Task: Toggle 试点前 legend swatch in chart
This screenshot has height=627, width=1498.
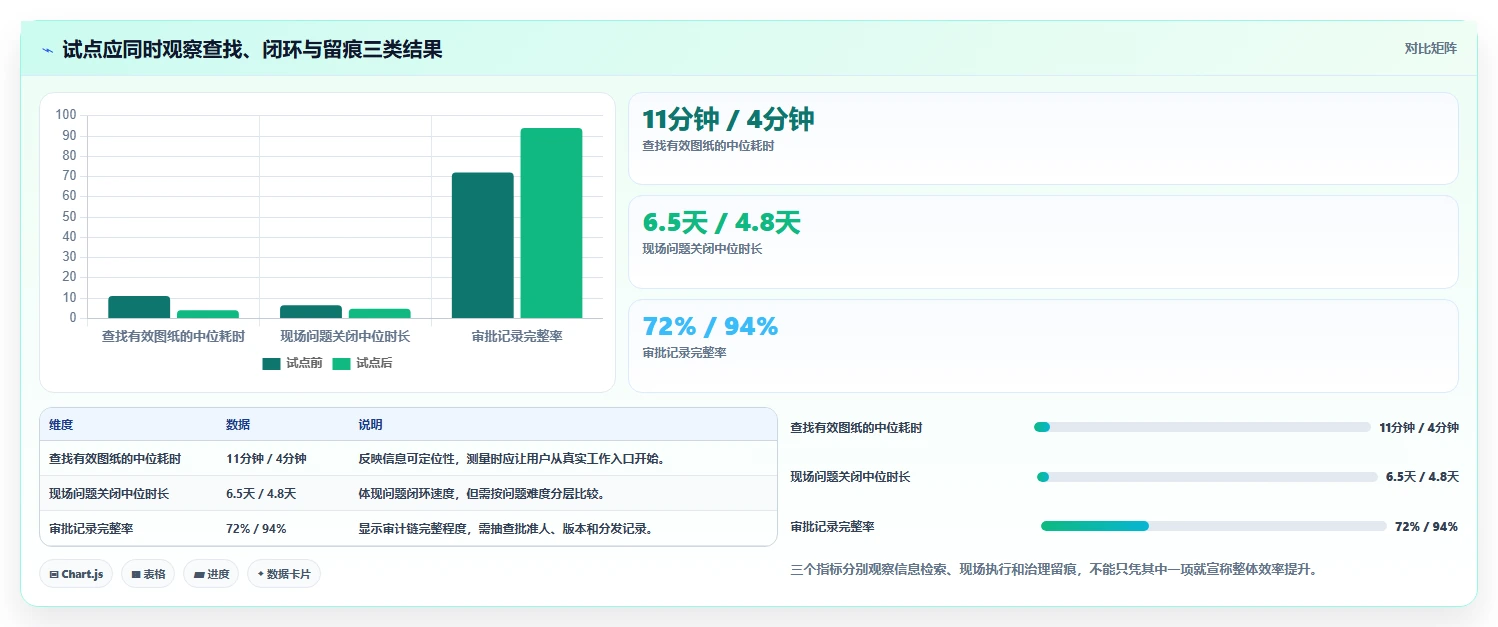Action: 272,364
